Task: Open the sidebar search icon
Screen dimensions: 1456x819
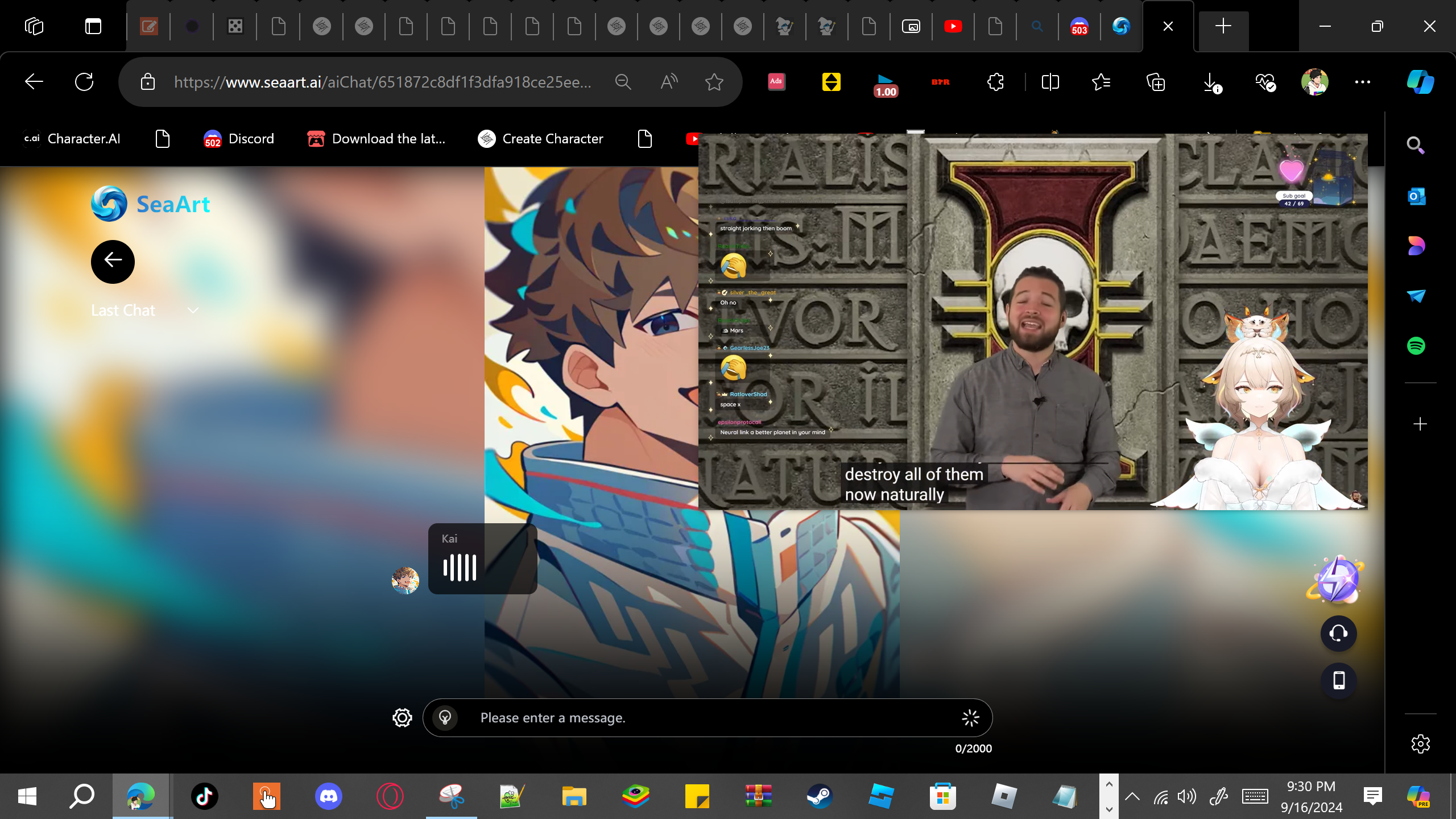Action: 1416,146
